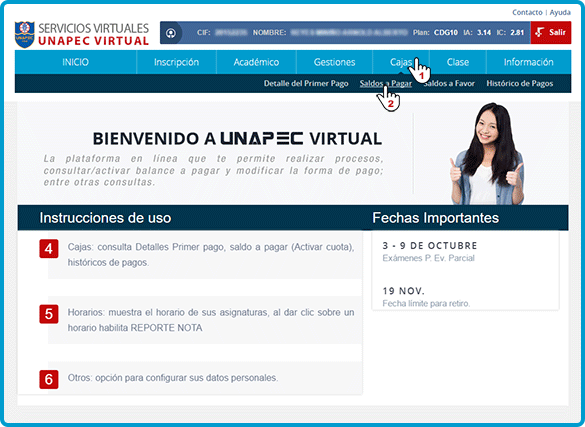Open the Inscripción menu
The height and width of the screenshot is (427, 585).
coord(176,62)
